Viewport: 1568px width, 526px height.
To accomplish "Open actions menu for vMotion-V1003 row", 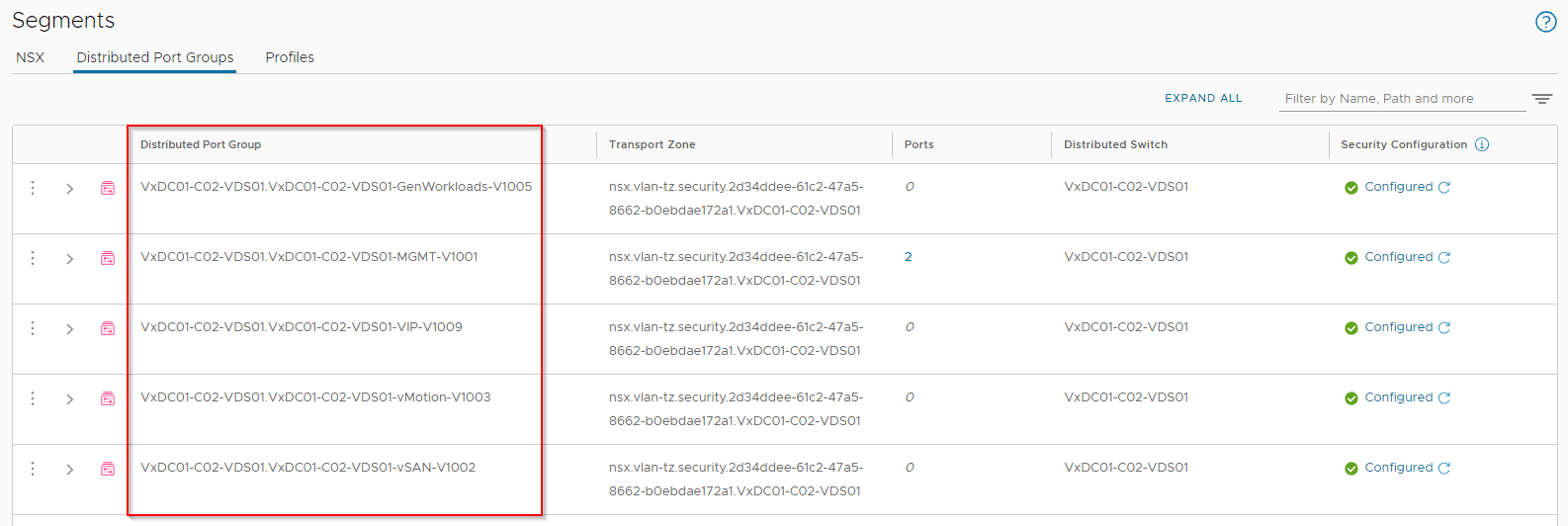I will [33, 398].
